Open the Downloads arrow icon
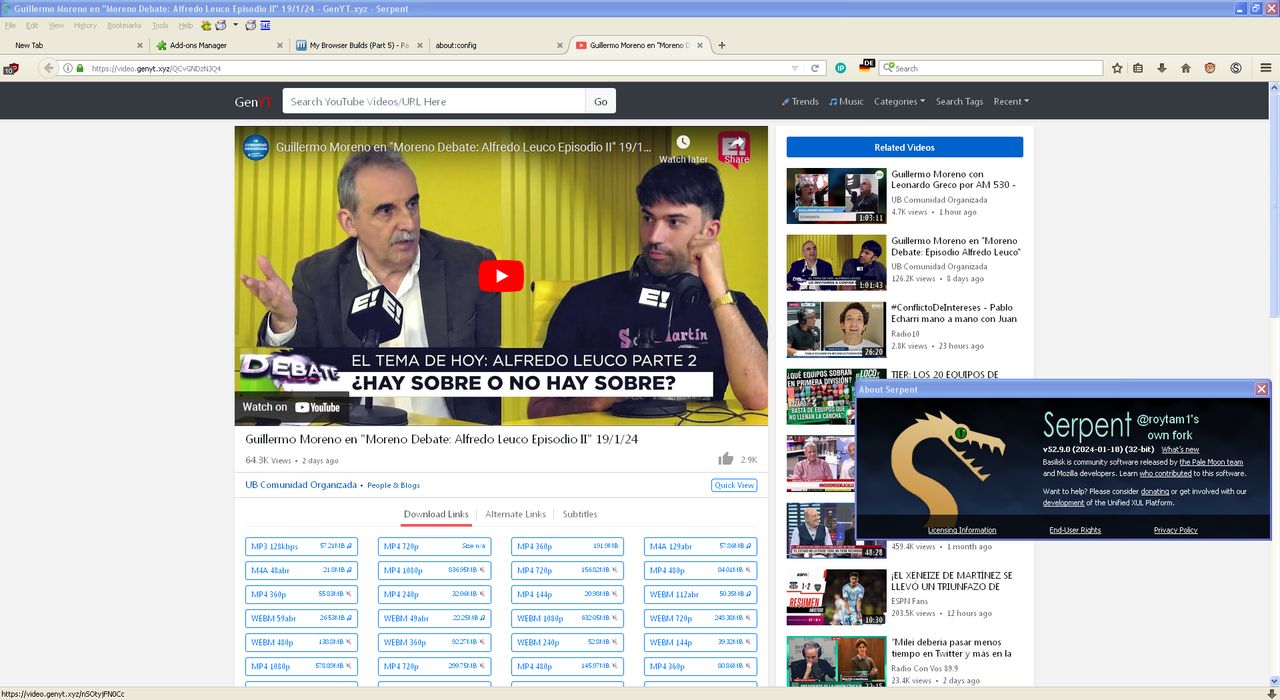 tap(1162, 68)
